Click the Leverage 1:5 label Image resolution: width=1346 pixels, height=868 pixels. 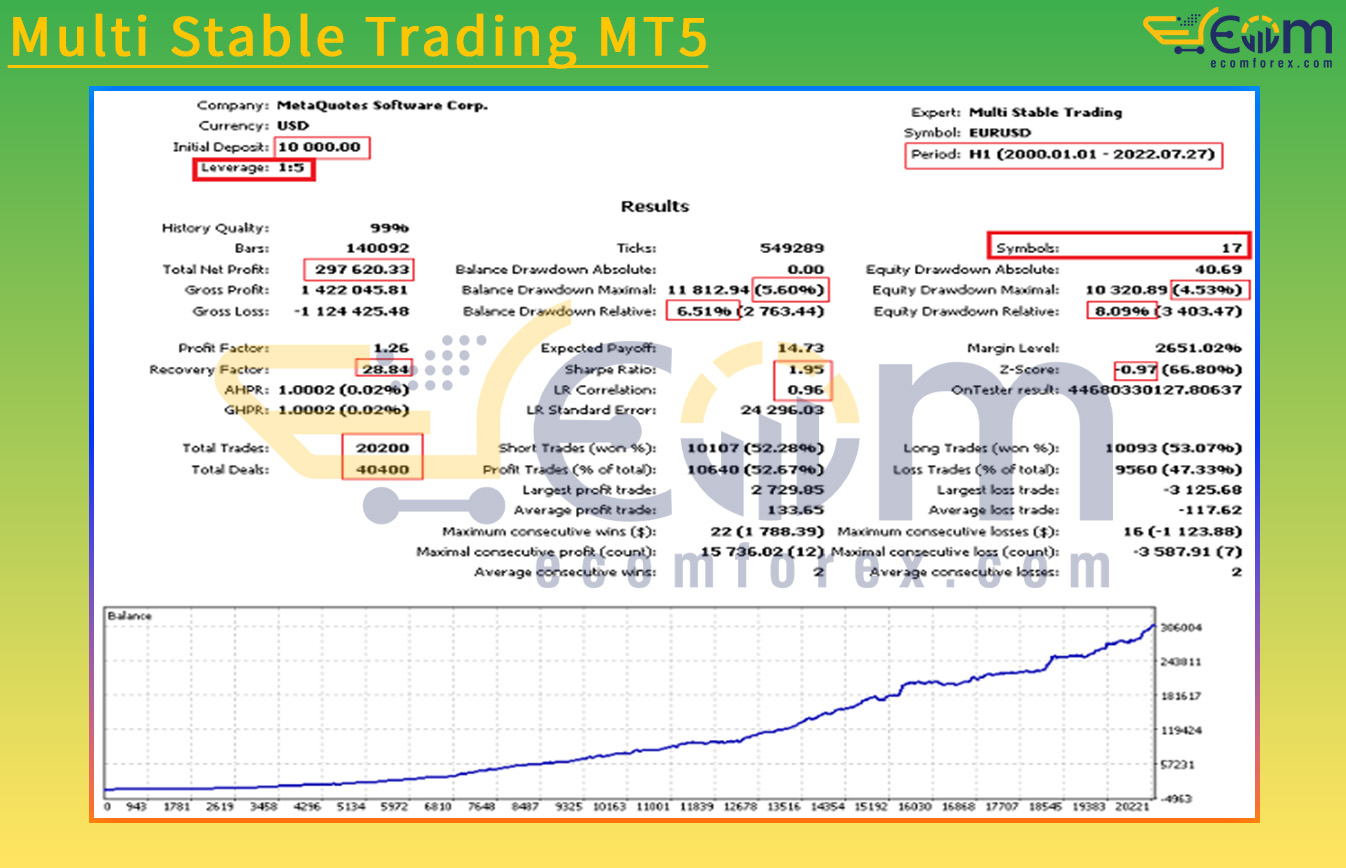pos(254,169)
